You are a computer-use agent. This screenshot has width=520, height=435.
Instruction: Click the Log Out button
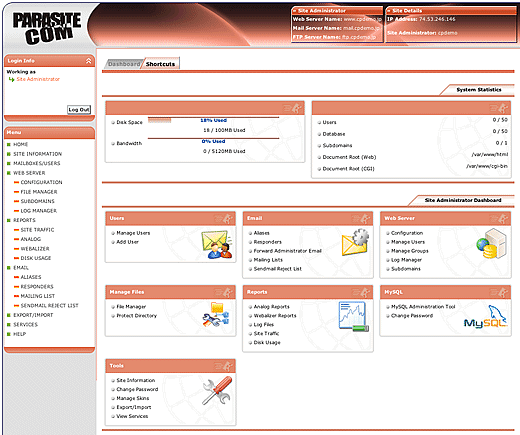(x=79, y=109)
